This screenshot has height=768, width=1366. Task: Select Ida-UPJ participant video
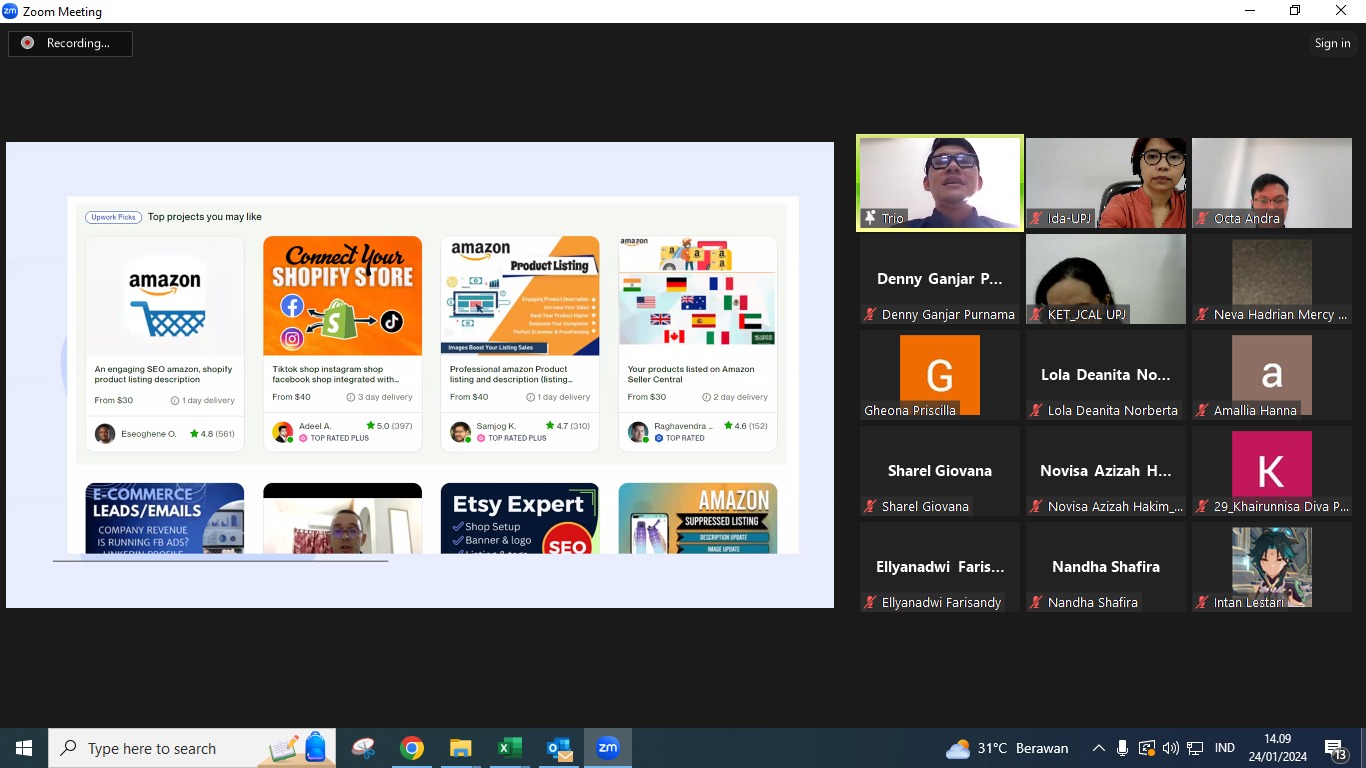(1106, 183)
